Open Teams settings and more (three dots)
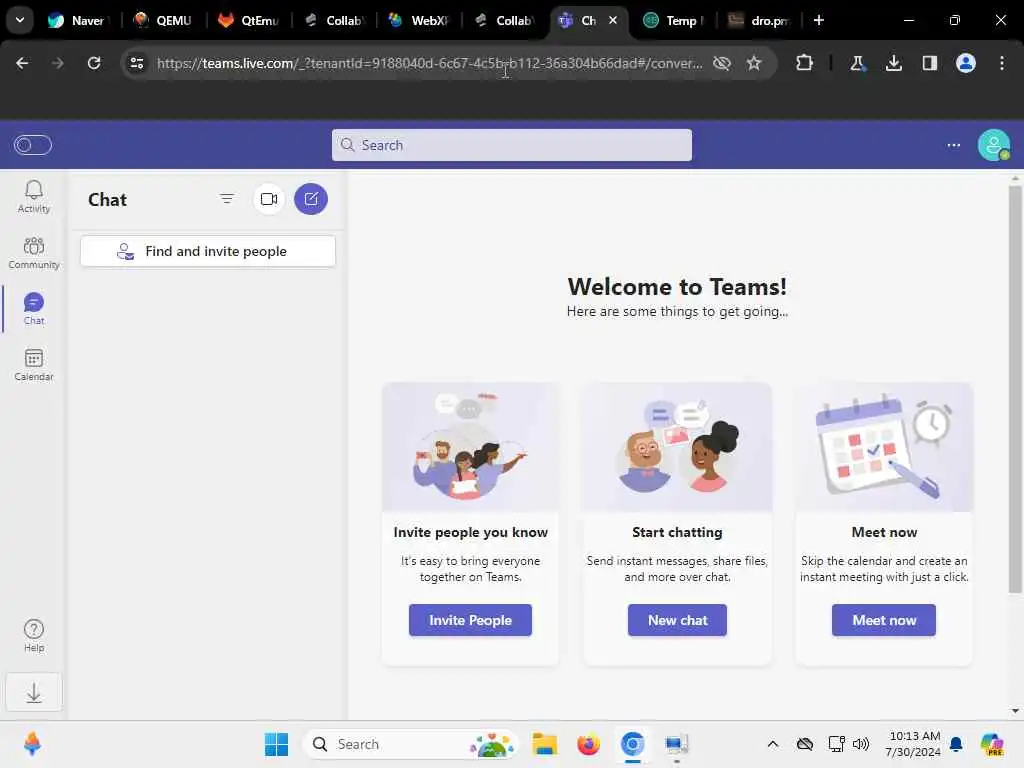1024x768 pixels. click(953, 145)
